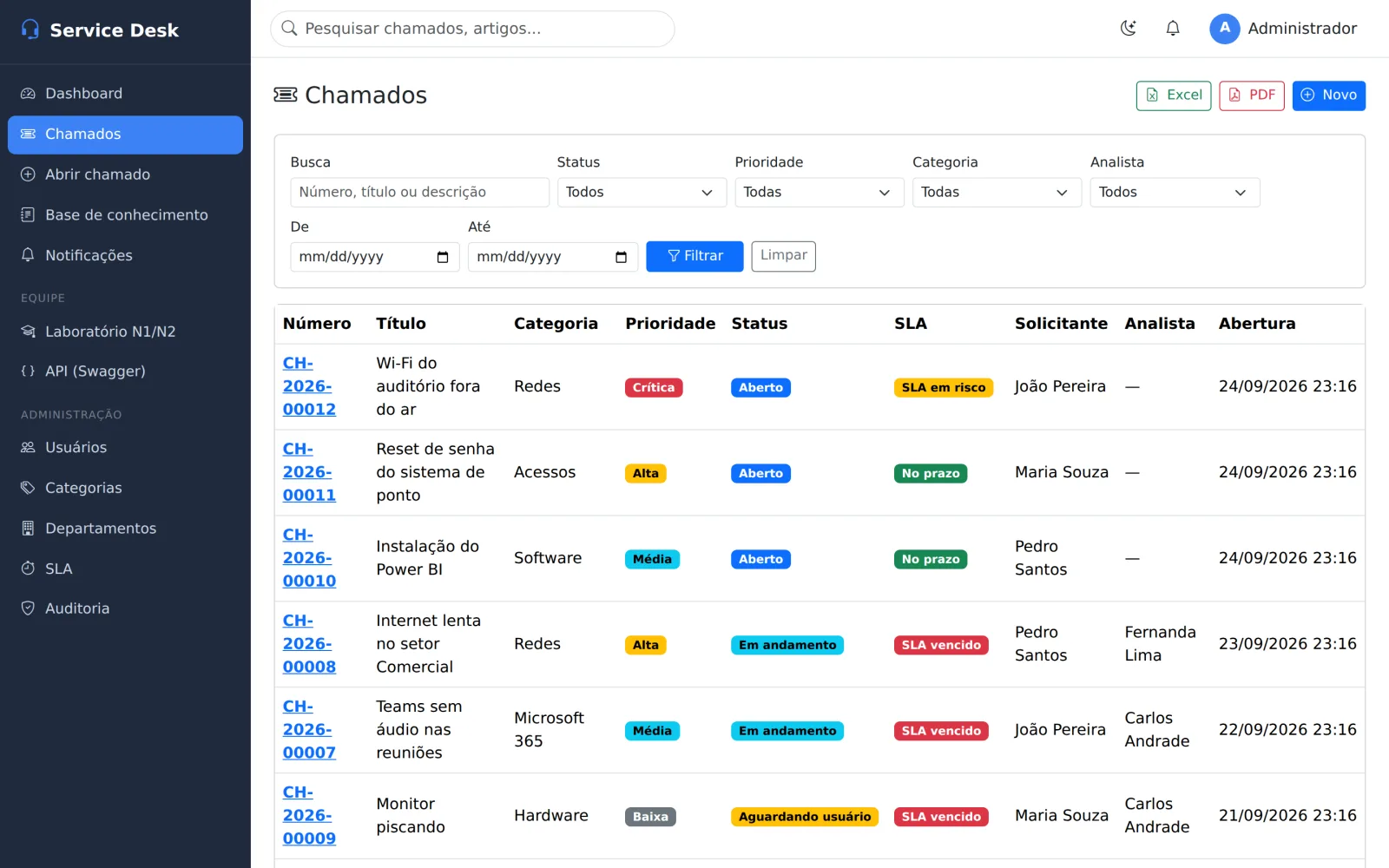
Task: Open the Categoria filter dropdown
Action: [997, 193]
